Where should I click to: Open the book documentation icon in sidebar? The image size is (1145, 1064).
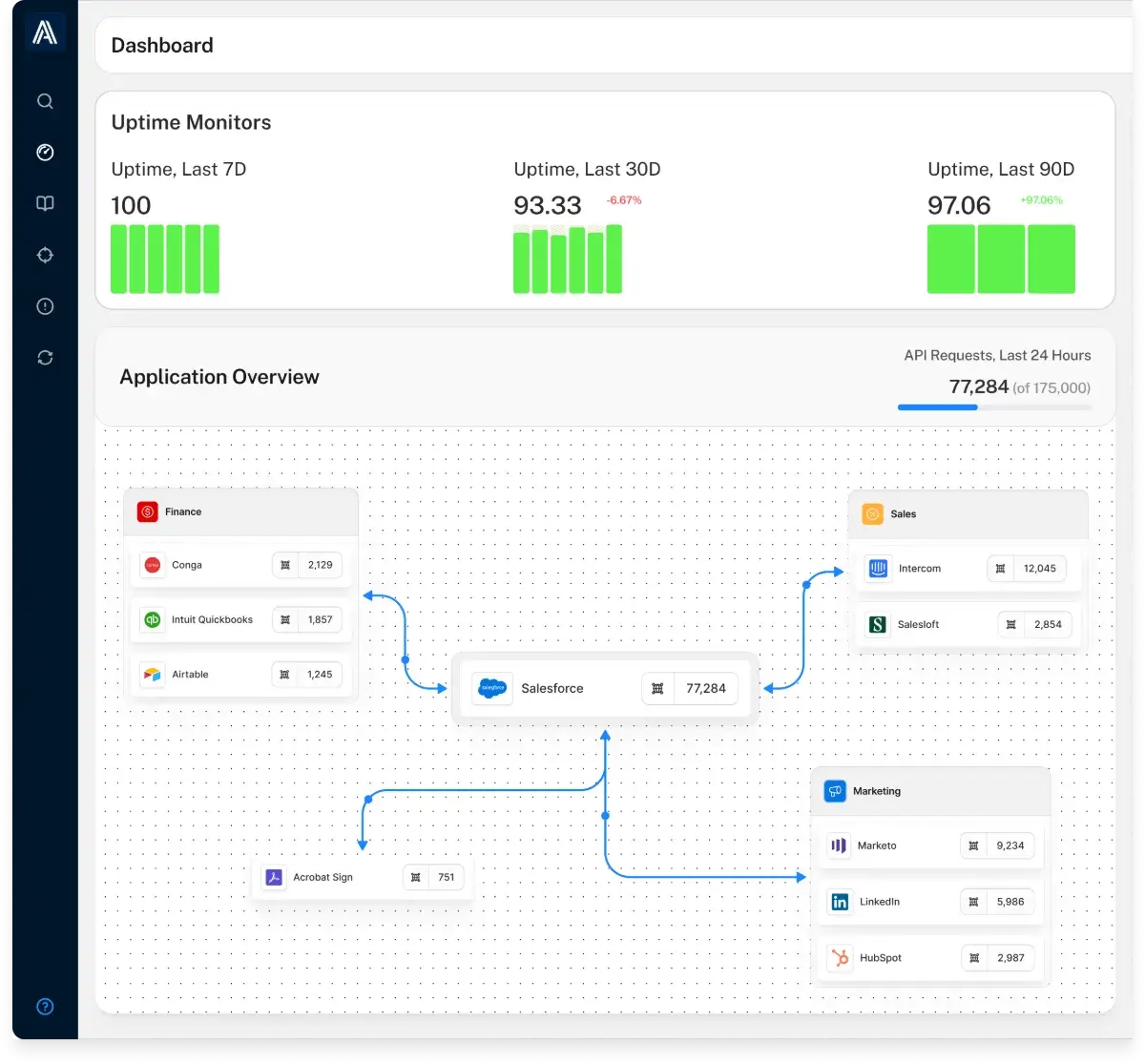point(45,203)
